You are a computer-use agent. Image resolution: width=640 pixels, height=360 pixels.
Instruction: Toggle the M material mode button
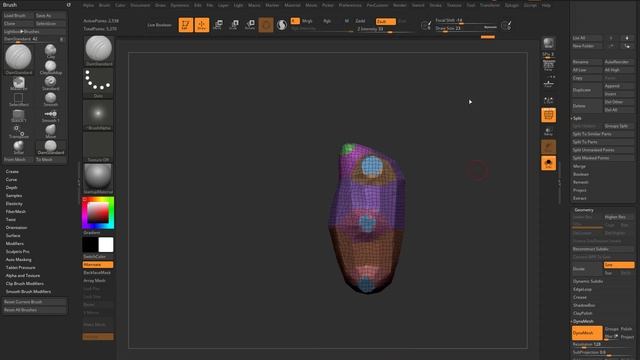tap(347, 21)
